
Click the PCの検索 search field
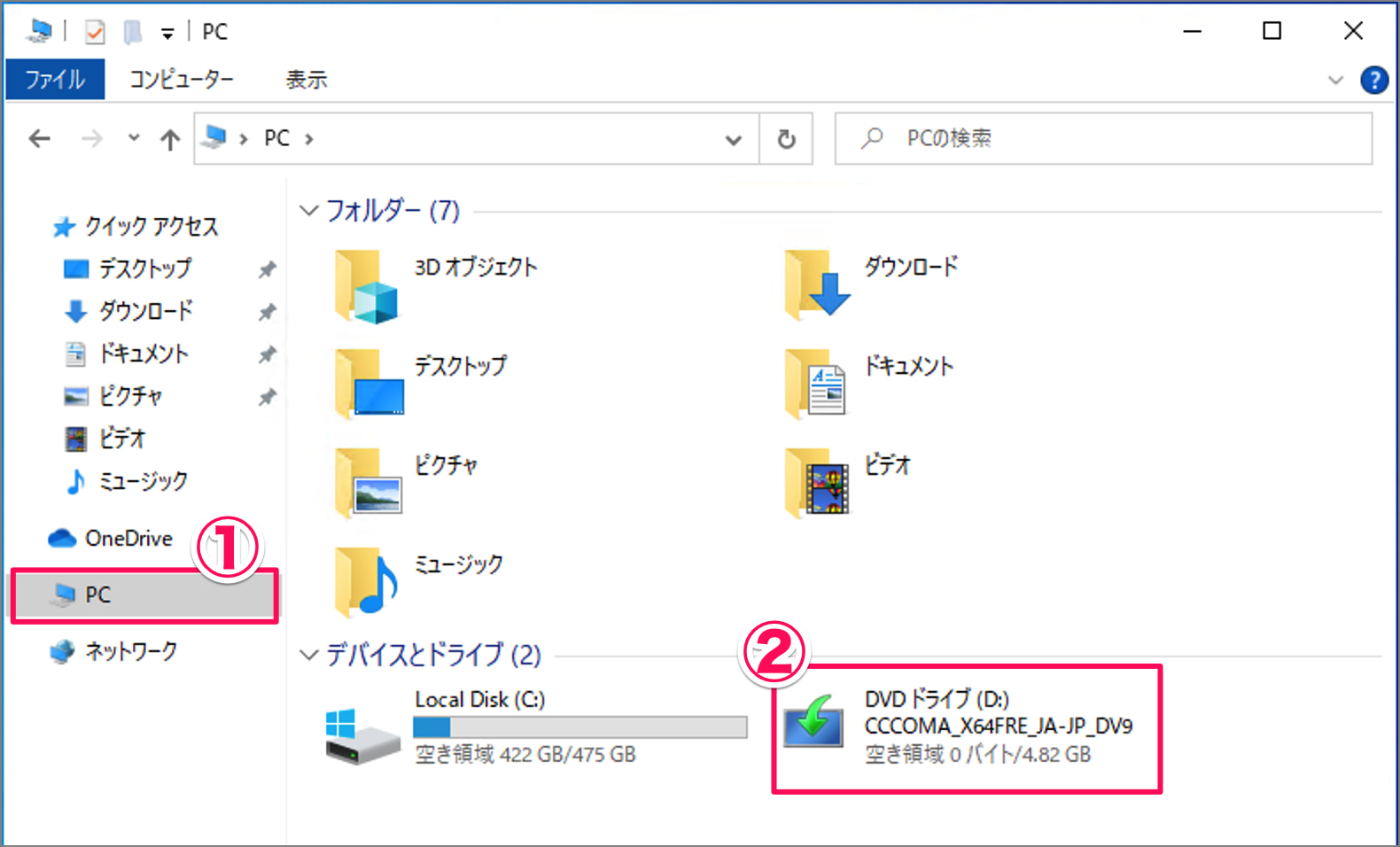point(1103,138)
